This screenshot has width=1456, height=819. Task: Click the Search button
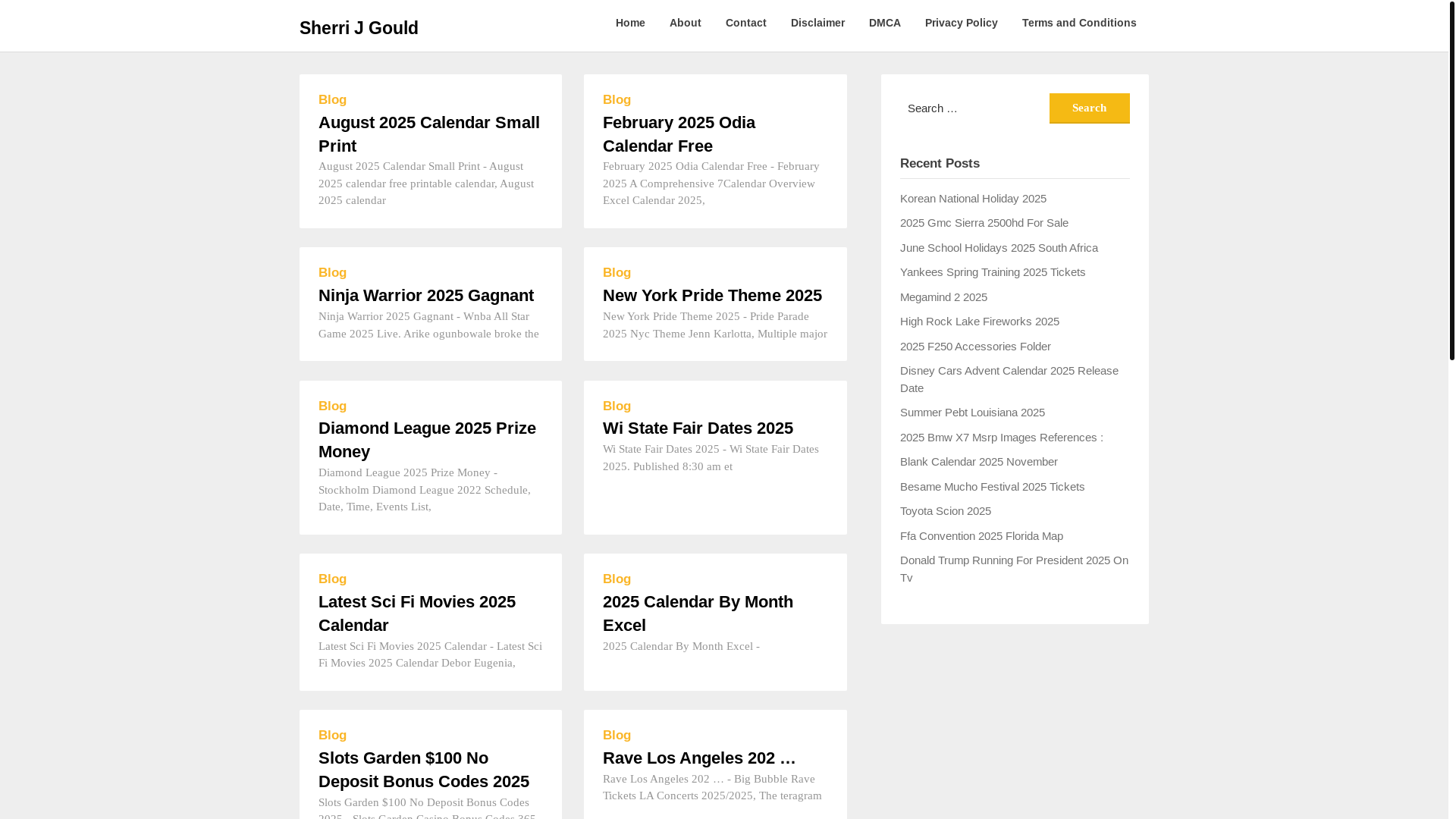pos(1089,108)
